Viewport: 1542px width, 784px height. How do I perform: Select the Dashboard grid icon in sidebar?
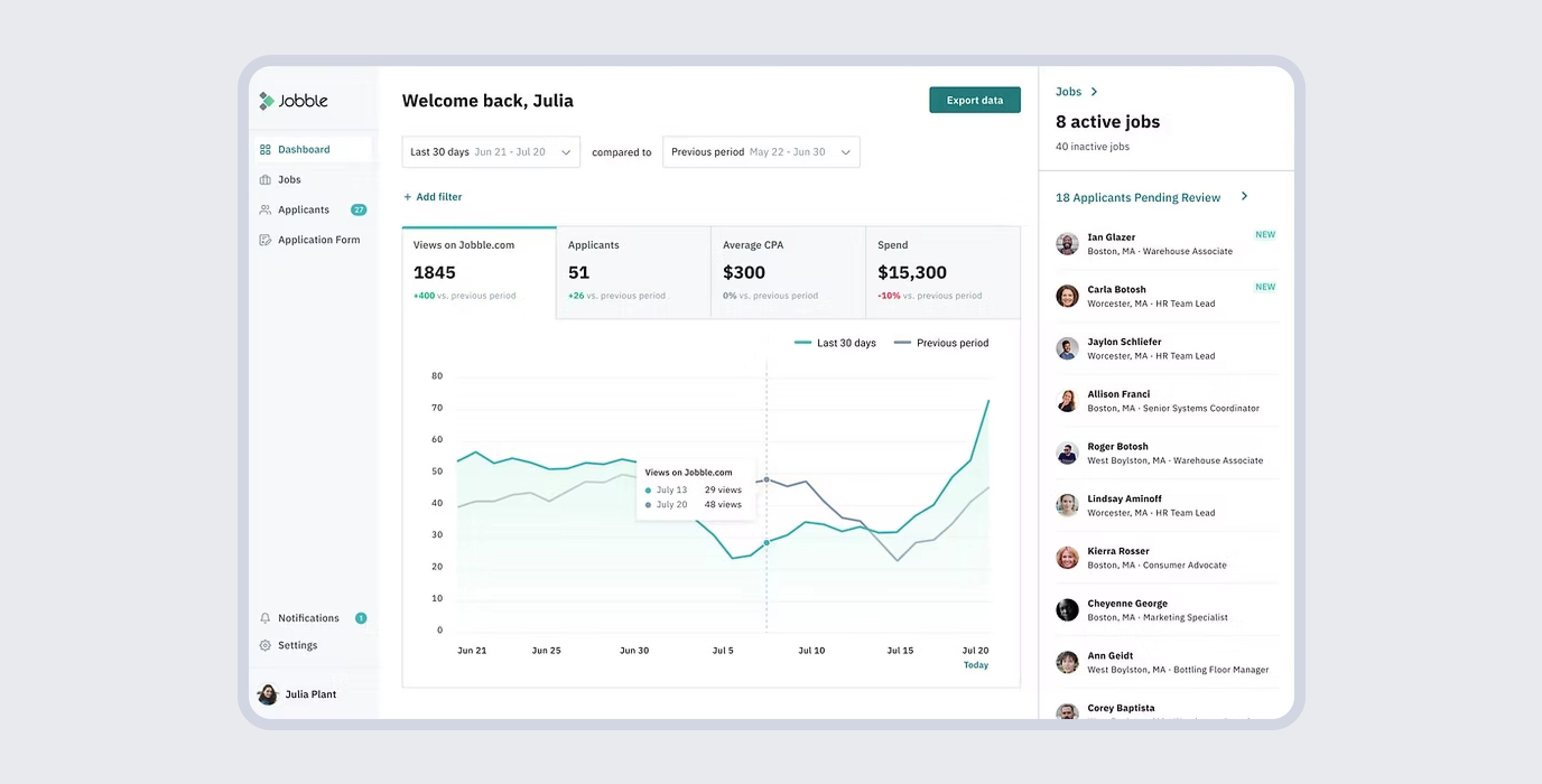coord(266,149)
